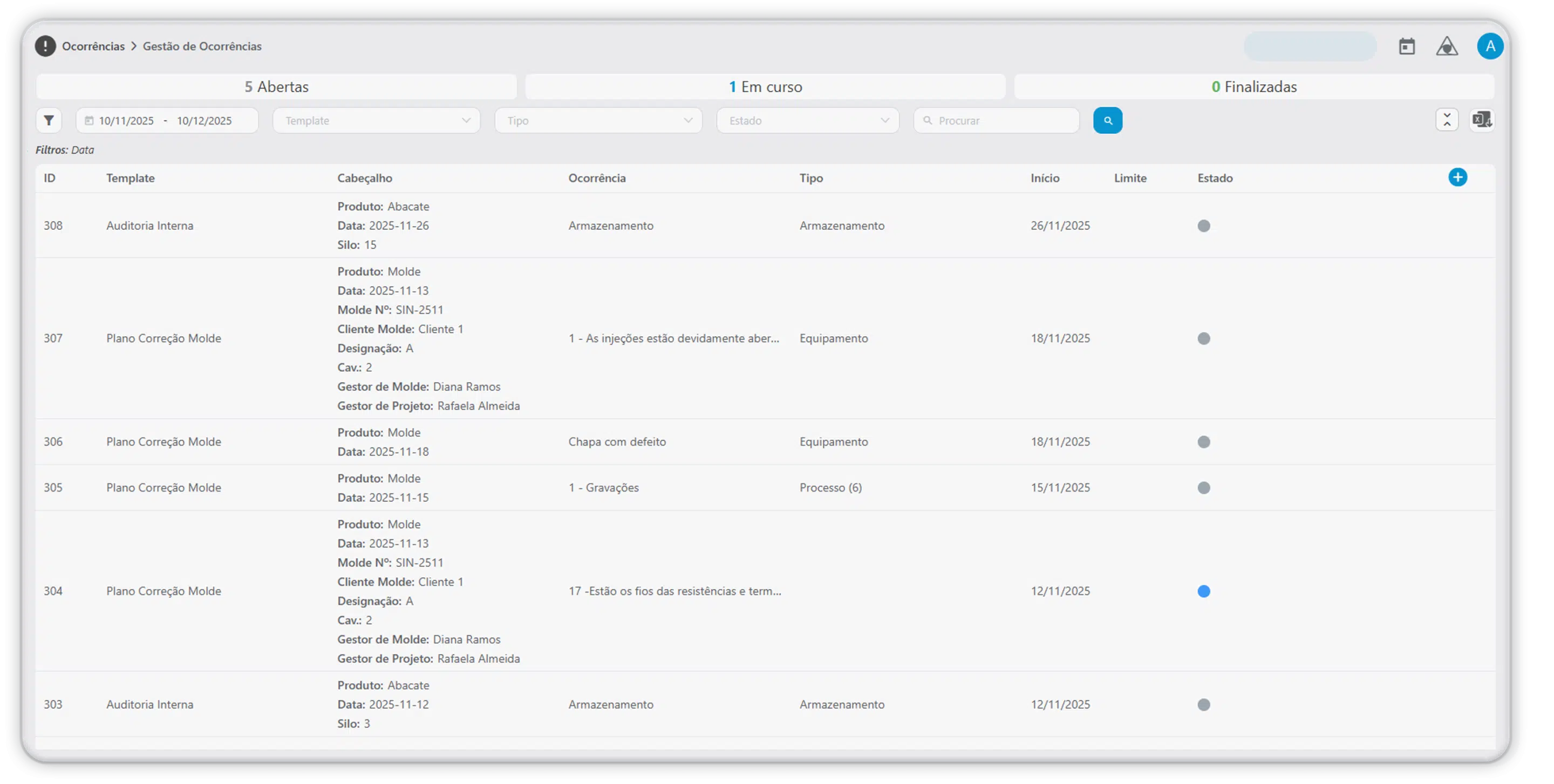Viewport: 1554px width, 784px height.
Task: Show the "0 Finalizadas" tab
Action: tap(1253, 87)
